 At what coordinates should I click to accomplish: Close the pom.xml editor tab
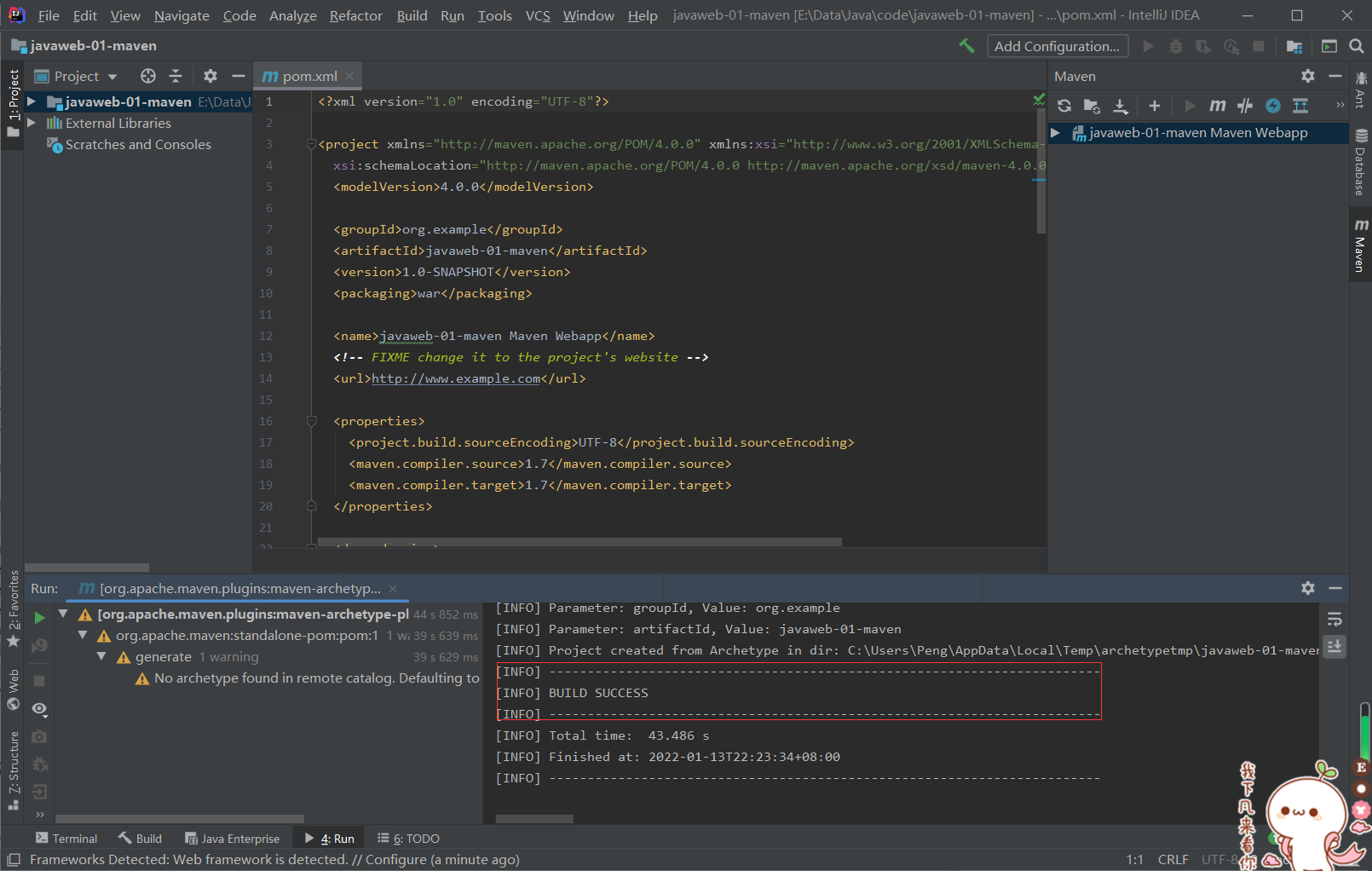(349, 76)
